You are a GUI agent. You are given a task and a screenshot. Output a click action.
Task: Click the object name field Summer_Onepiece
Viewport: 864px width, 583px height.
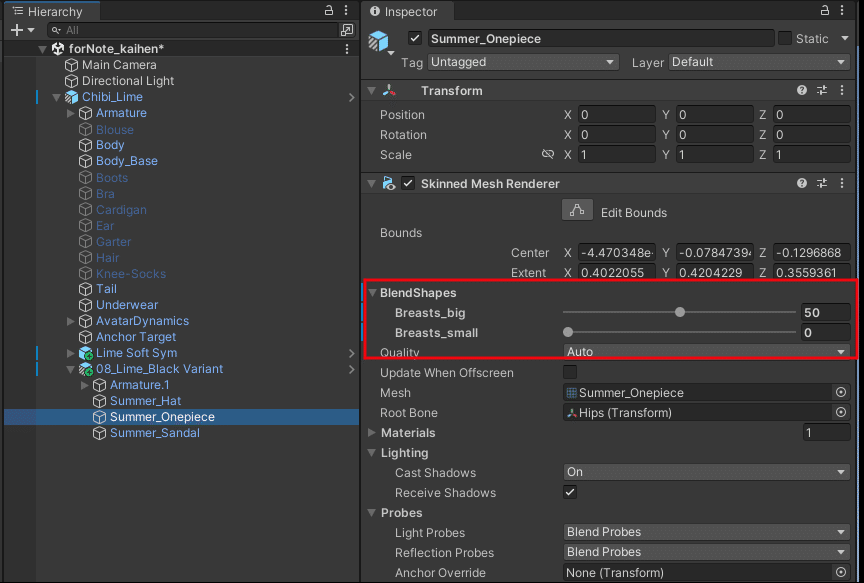coord(601,39)
